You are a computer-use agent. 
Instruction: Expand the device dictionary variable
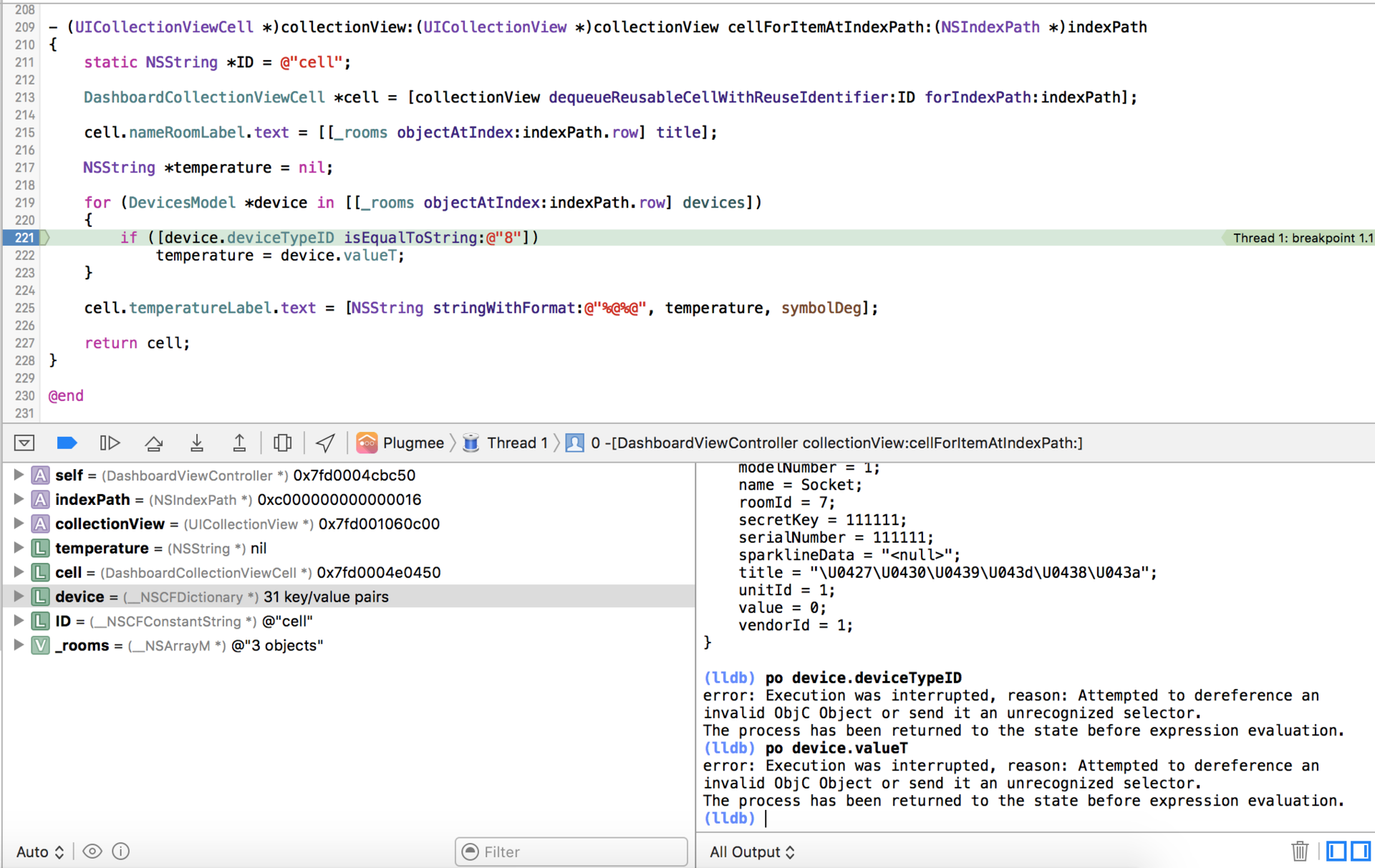[x=19, y=597]
